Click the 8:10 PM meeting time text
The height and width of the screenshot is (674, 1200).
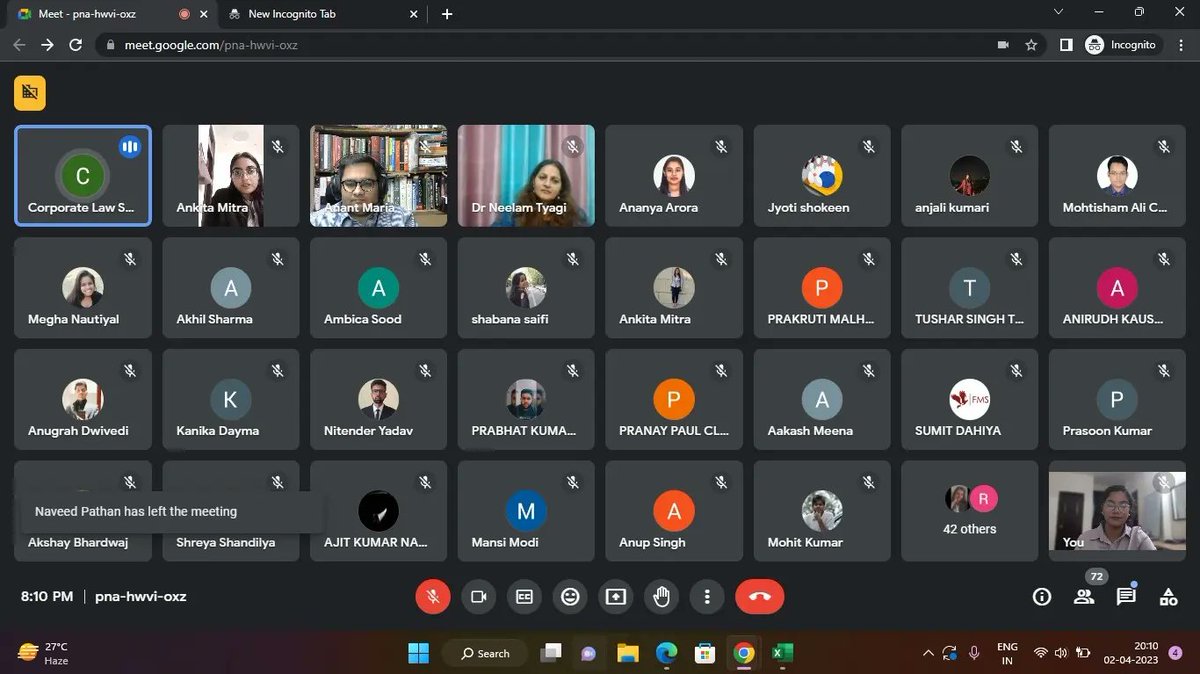[47, 596]
